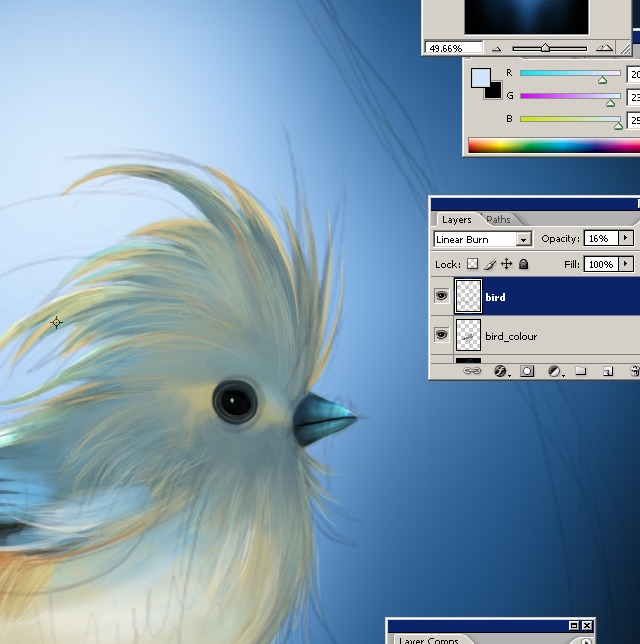Open the Fill slider arrow
The image size is (640, 644).
pyautogui.click(x=626, y=264)
